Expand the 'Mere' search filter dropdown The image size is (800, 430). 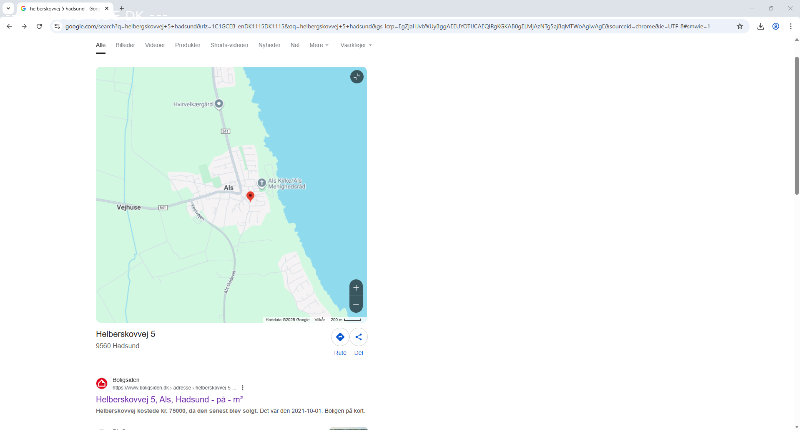[x=318, y=45]
